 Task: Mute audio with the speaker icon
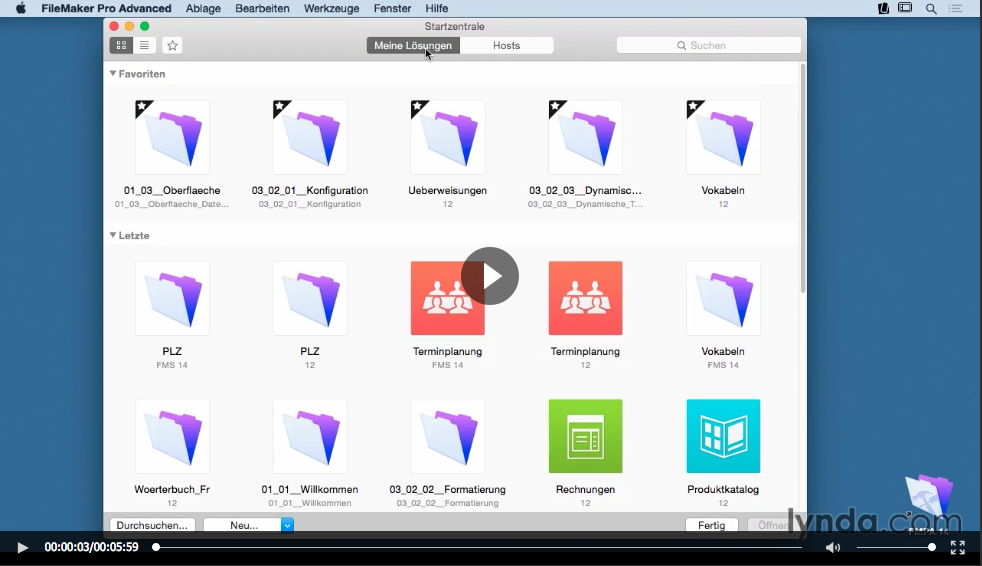[x=832, y=548]
